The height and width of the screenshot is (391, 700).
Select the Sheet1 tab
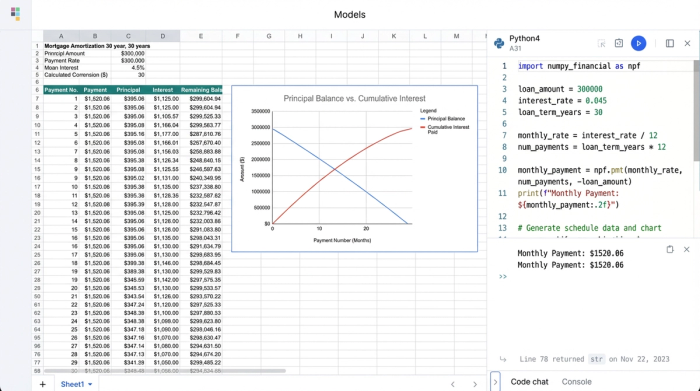click(x=72, y=384)
